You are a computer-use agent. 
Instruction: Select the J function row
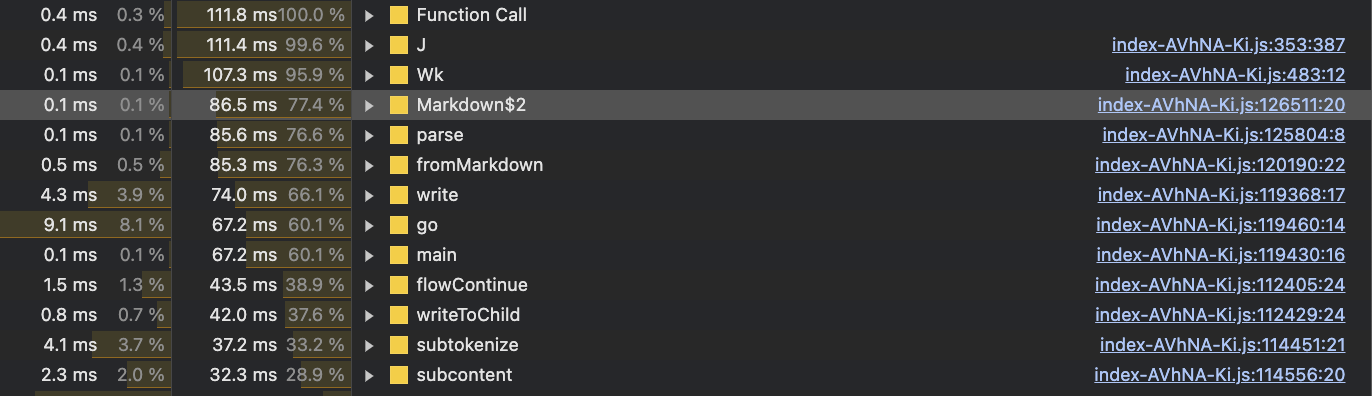click(x=686, y=45)
